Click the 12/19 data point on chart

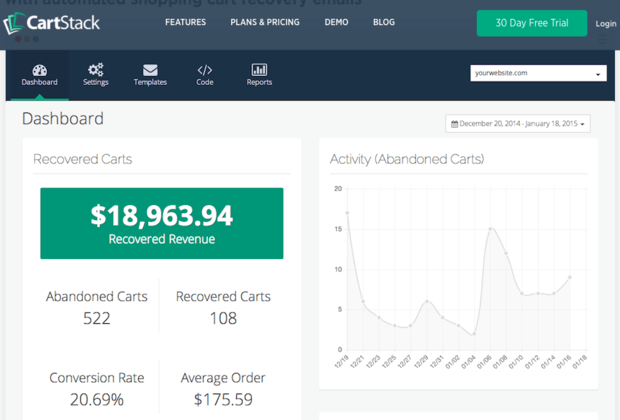point(348,213)
